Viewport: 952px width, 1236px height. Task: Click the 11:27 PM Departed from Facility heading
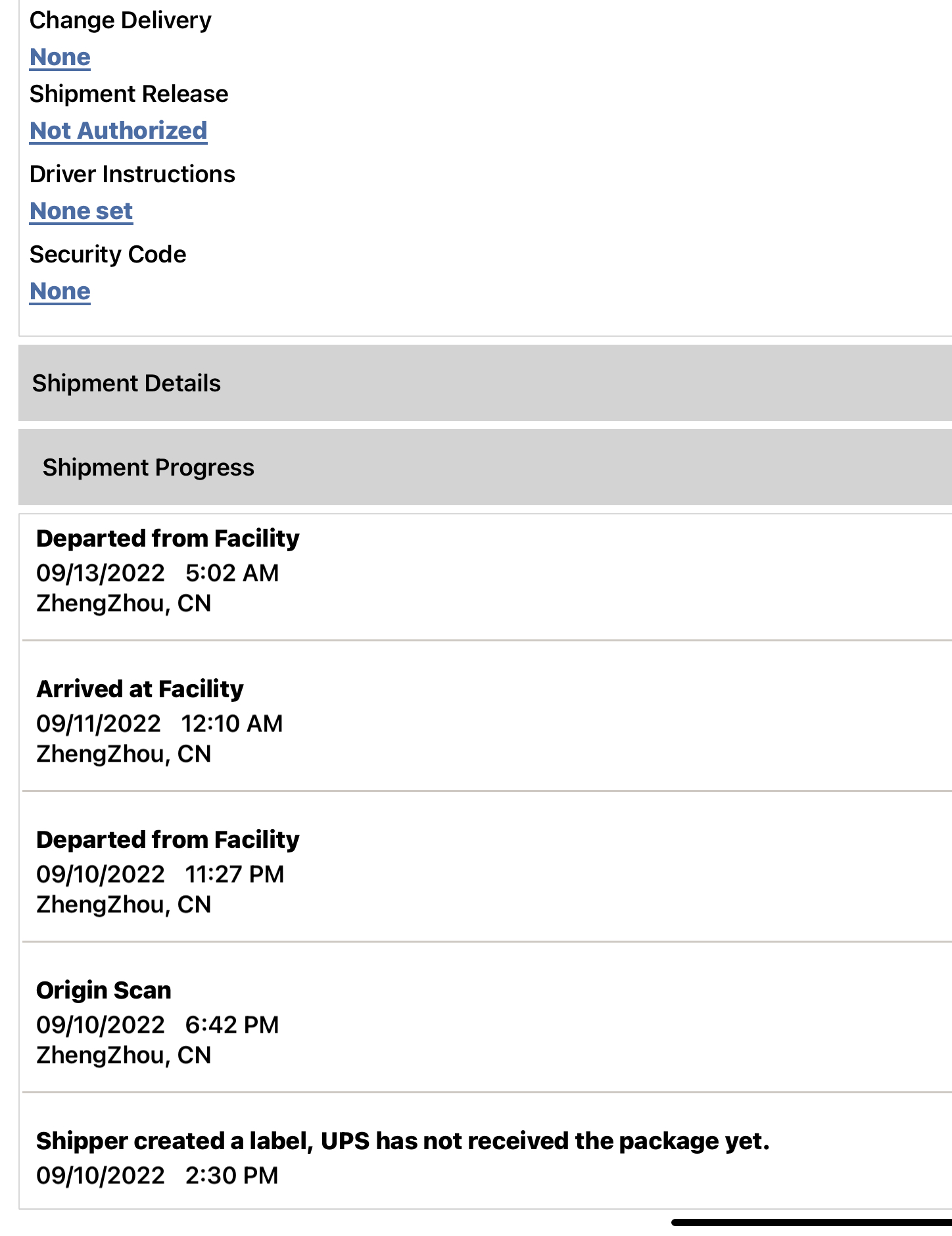168,840
